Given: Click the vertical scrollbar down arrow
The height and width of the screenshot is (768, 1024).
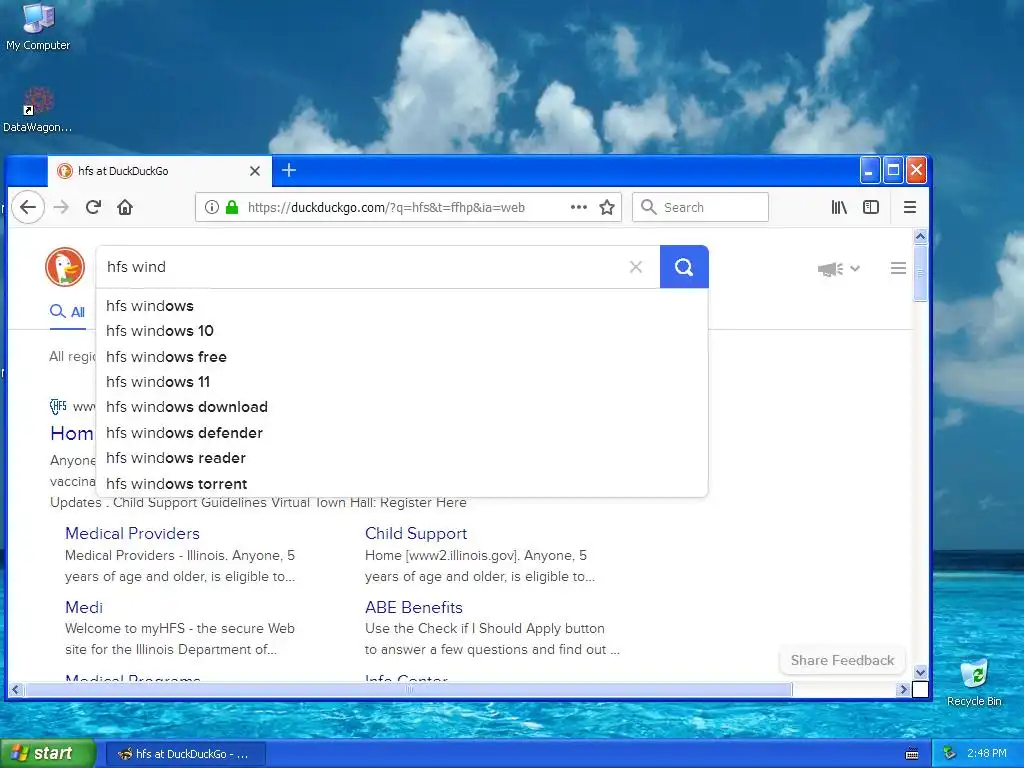Looking at the screenshot, I should (x=921, y=672).
